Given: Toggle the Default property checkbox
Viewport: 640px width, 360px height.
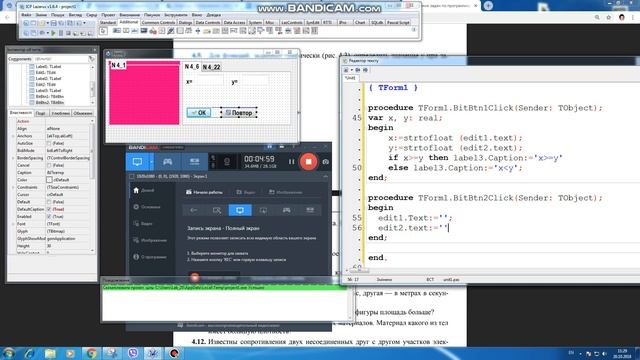Looking at the screenshot, I should (49, 202).
